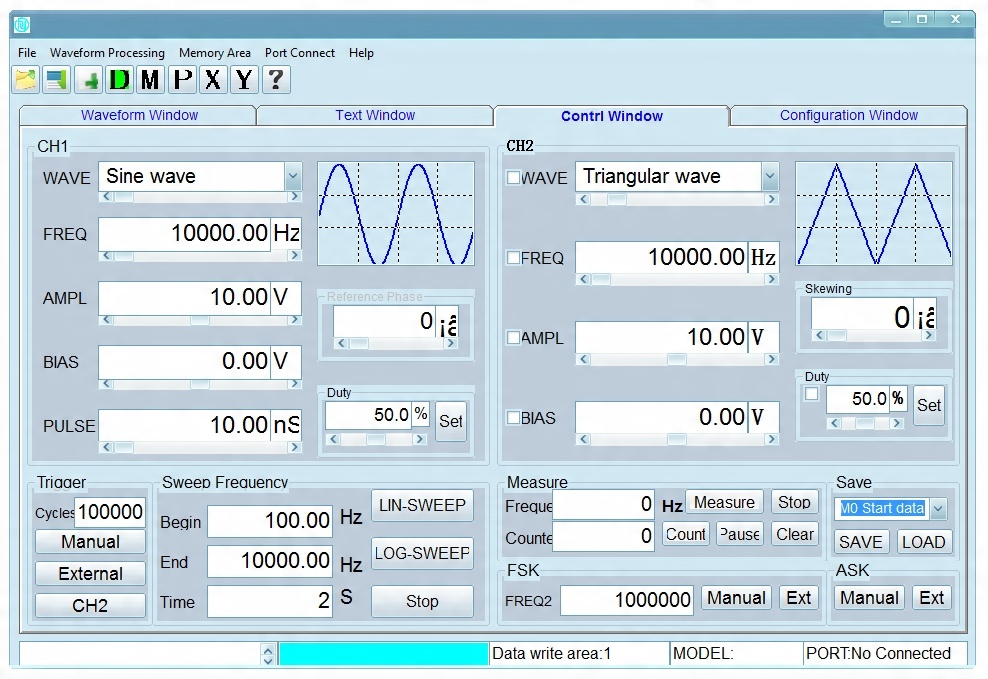This screenshot has width=988, height=679.
Task: Click the Measure button
Action: coord(724,503)
